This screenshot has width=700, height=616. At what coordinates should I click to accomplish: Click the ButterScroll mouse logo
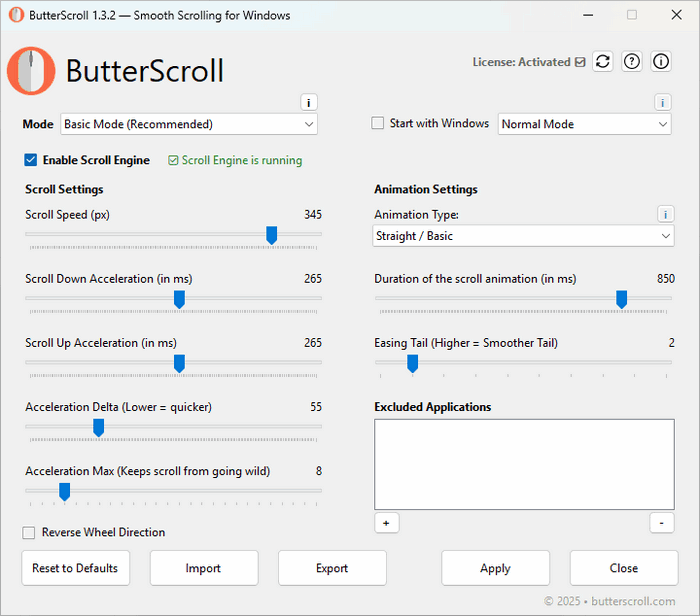tap(31, 71)
